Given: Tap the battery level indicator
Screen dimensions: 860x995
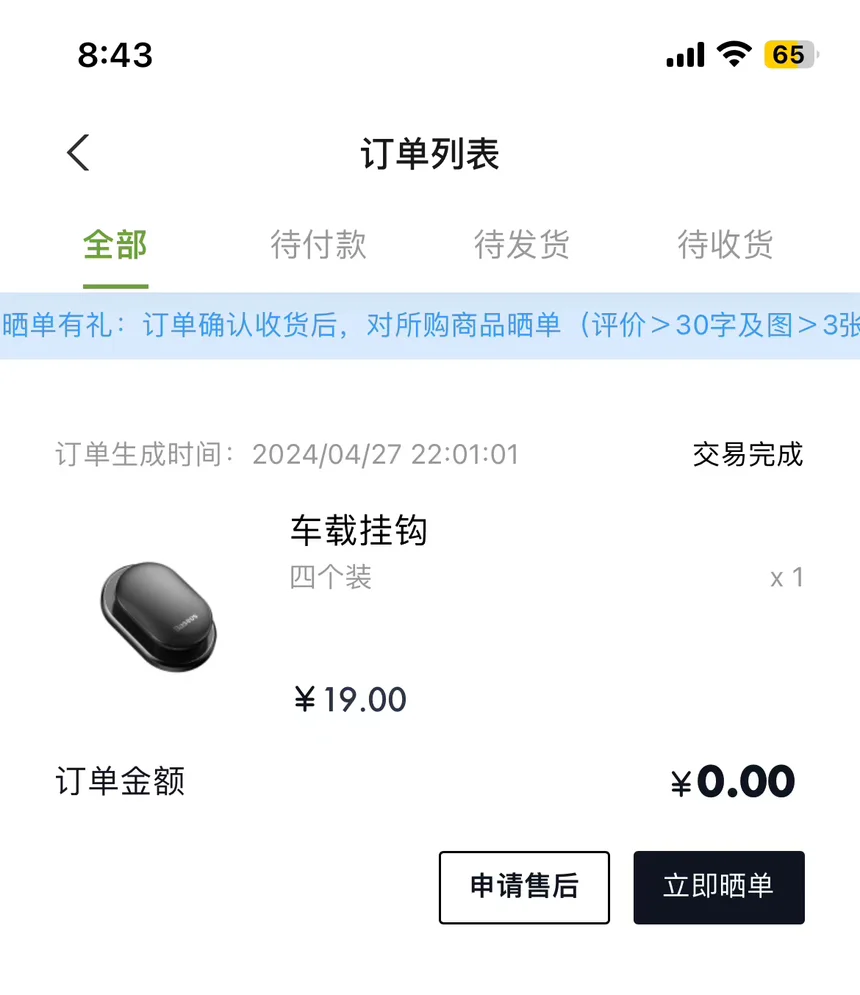Looking at the screenshot, I should pyautogui.click(x=790, y=54).
